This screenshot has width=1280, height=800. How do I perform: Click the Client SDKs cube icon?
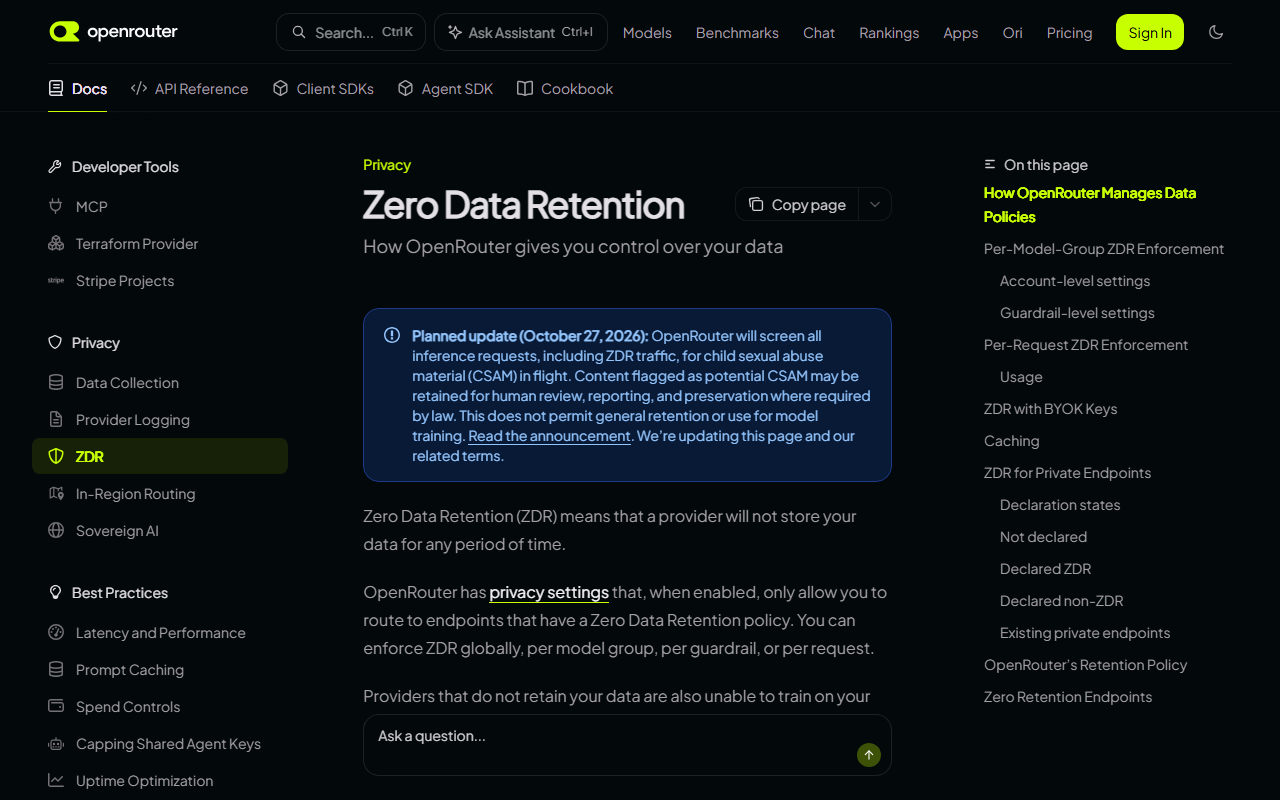click(281, 88)
